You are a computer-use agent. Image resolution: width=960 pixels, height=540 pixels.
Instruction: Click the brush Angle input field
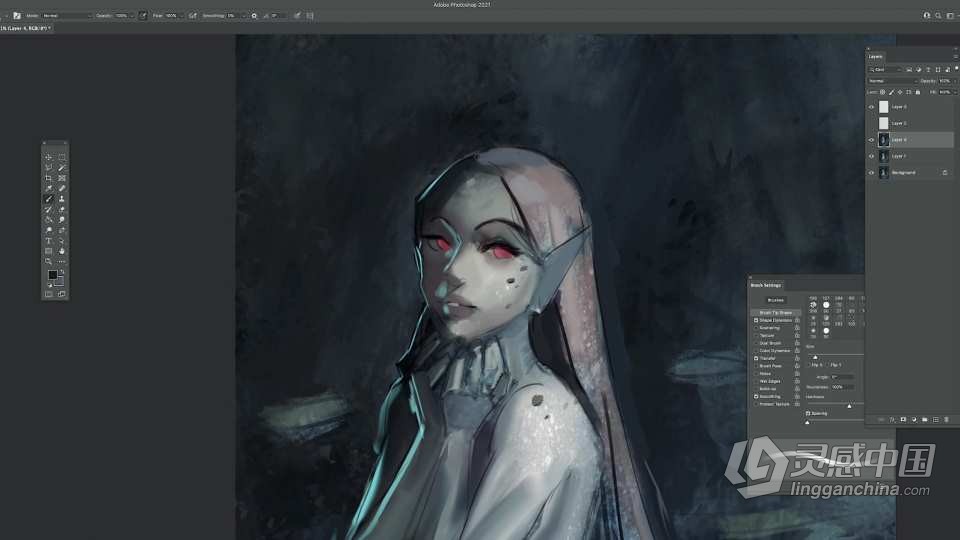pos(842,377)
